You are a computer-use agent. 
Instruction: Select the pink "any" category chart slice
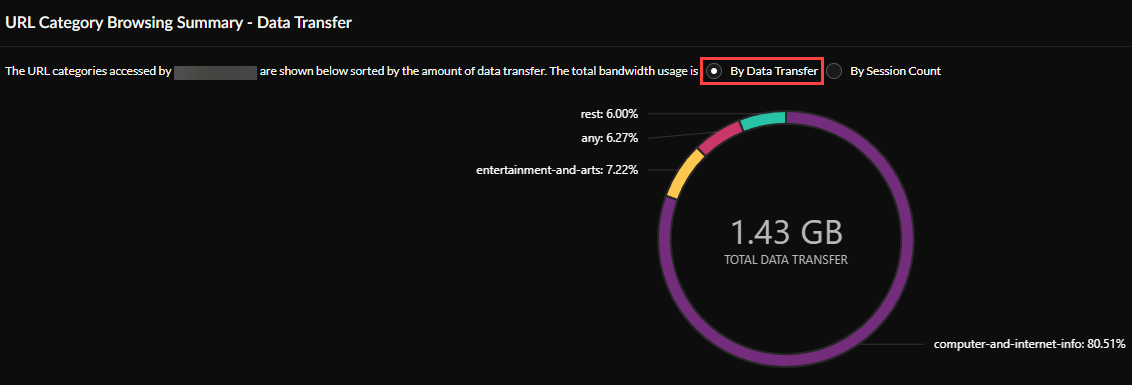point(720,136)
